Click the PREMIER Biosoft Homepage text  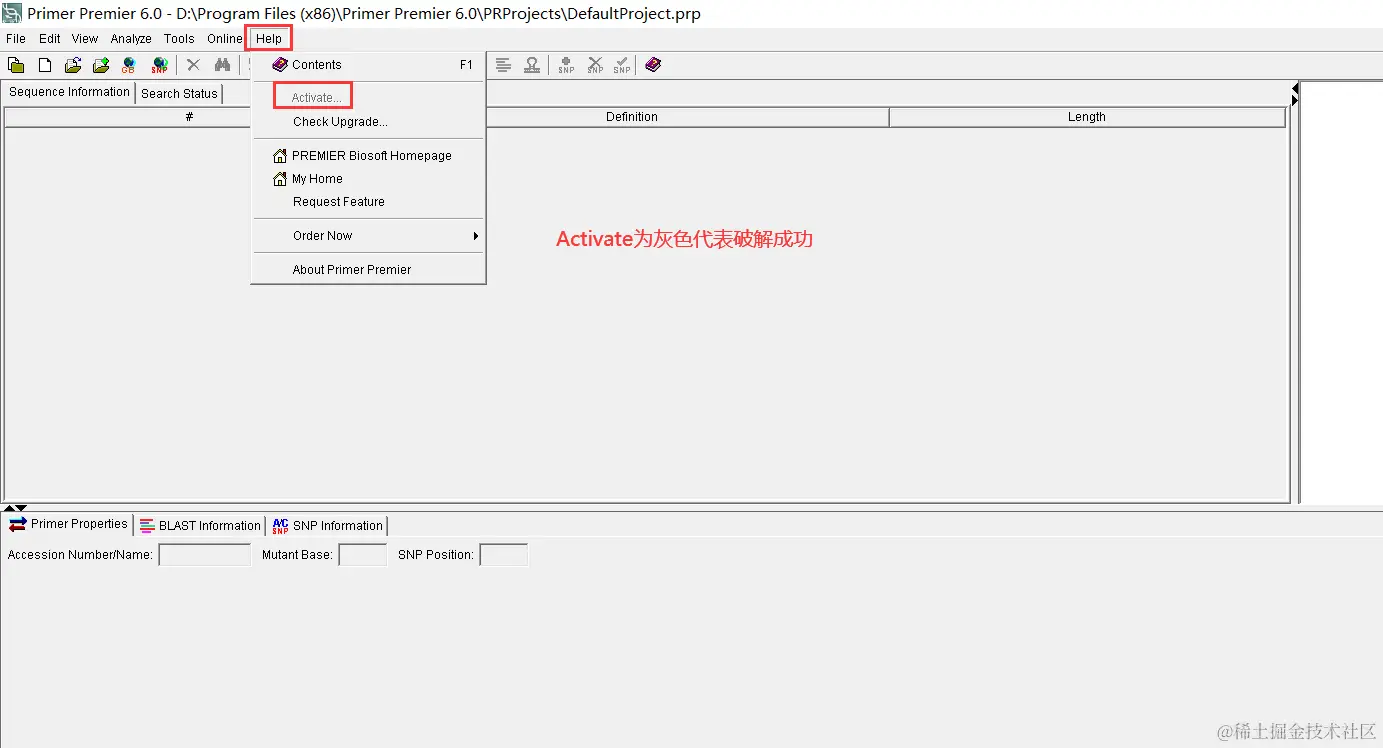click(372, 156)
